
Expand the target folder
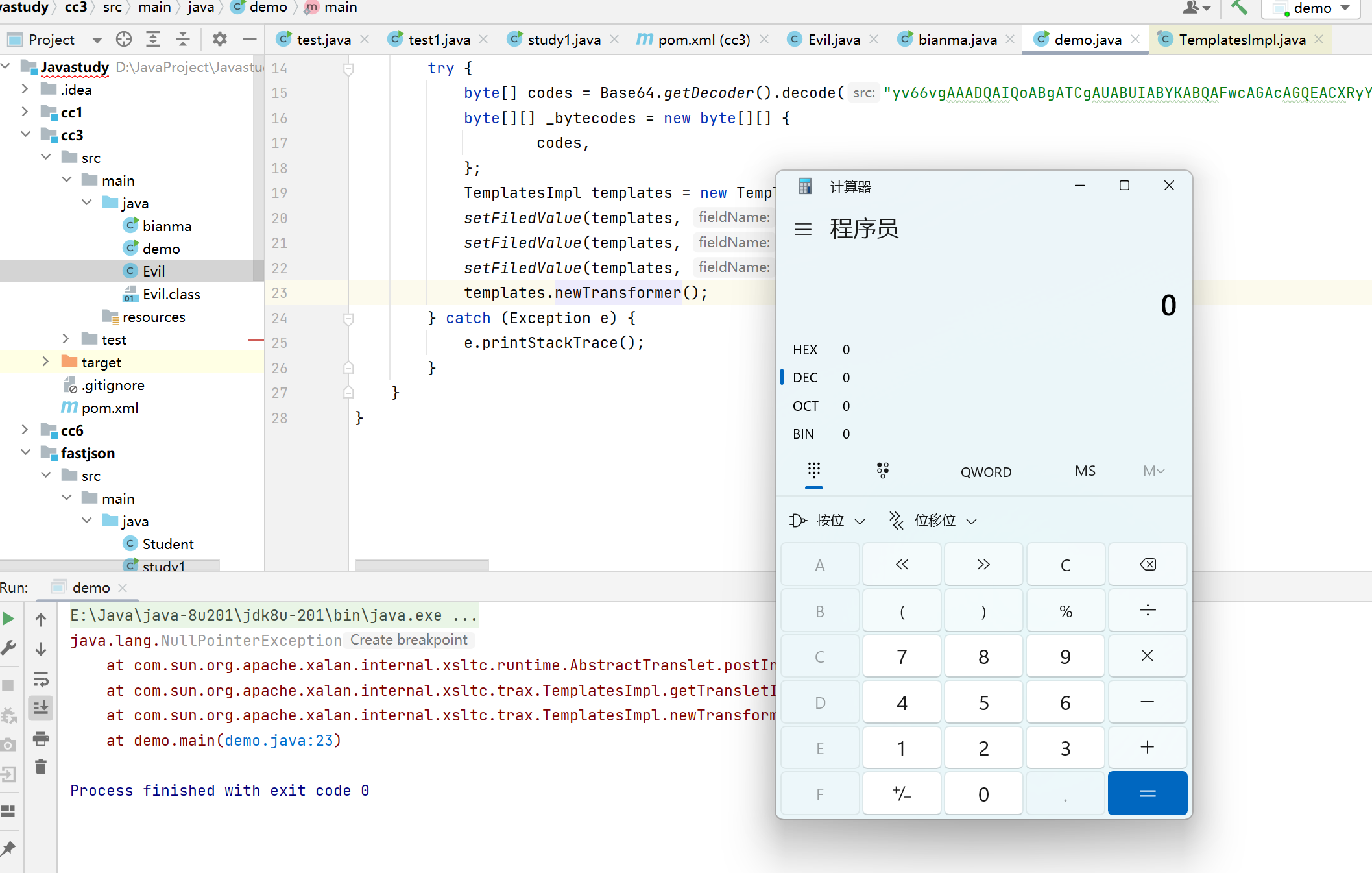(45, 362)
